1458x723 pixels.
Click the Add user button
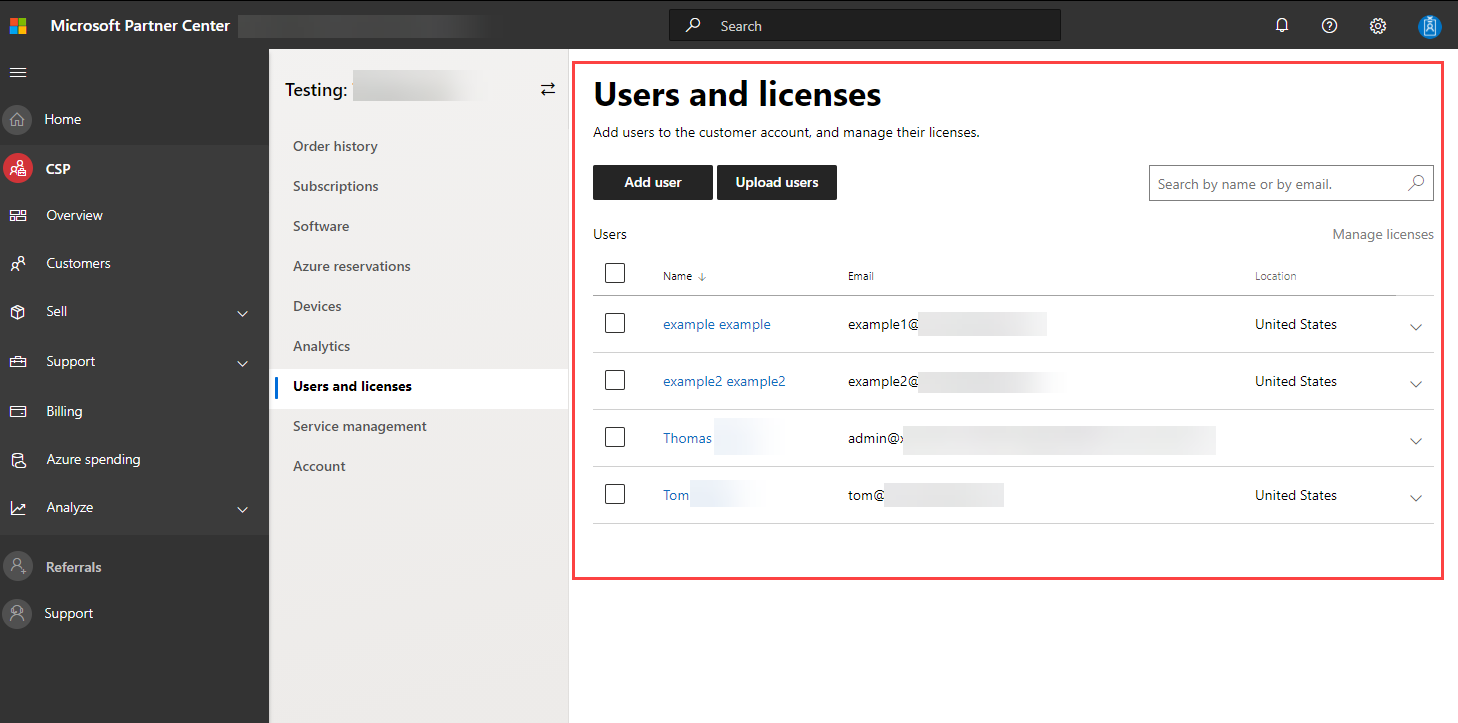[x=652, y=182]
